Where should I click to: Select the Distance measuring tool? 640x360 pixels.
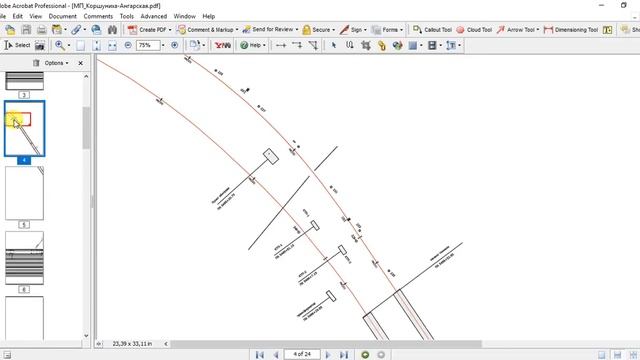point(281,45)
